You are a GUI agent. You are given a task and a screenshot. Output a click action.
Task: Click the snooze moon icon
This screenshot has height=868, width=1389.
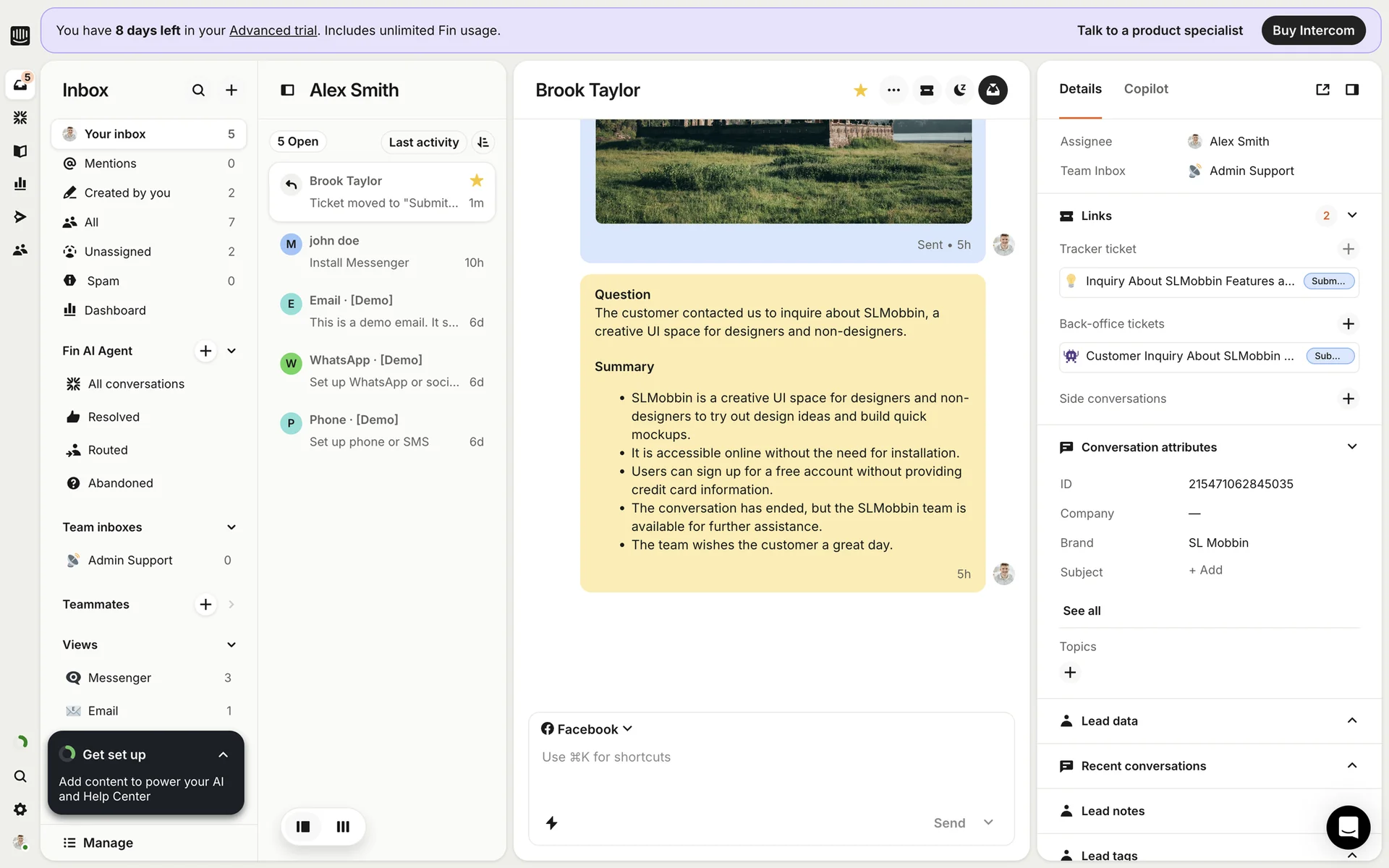960,90
